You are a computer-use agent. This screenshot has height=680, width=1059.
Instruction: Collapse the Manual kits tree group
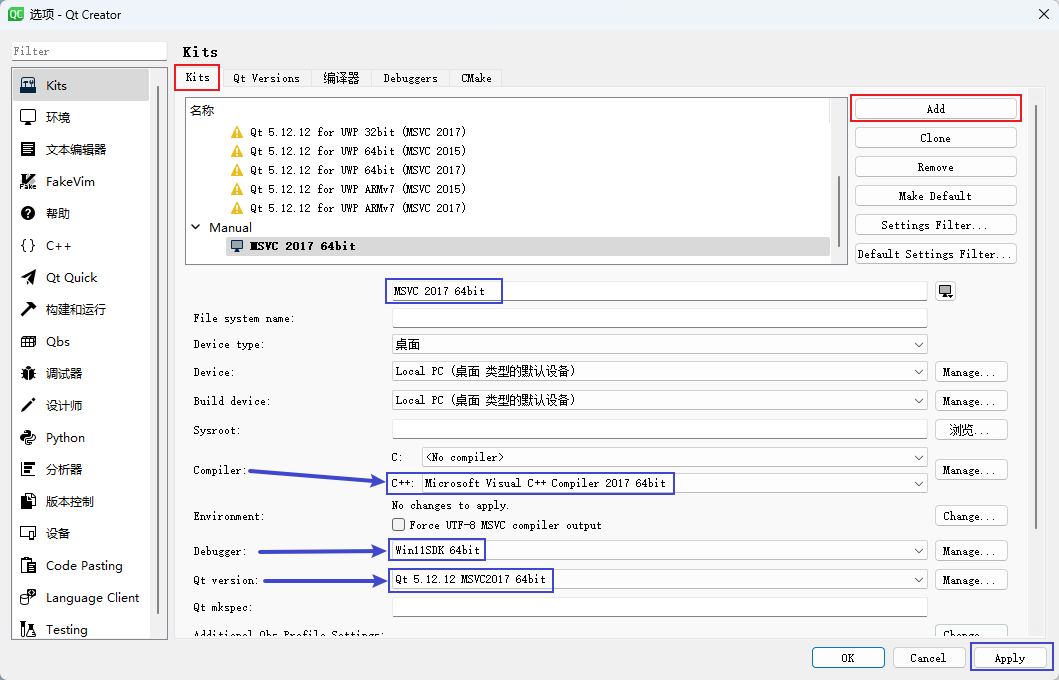pyautogui.click(x=196, y=228)
